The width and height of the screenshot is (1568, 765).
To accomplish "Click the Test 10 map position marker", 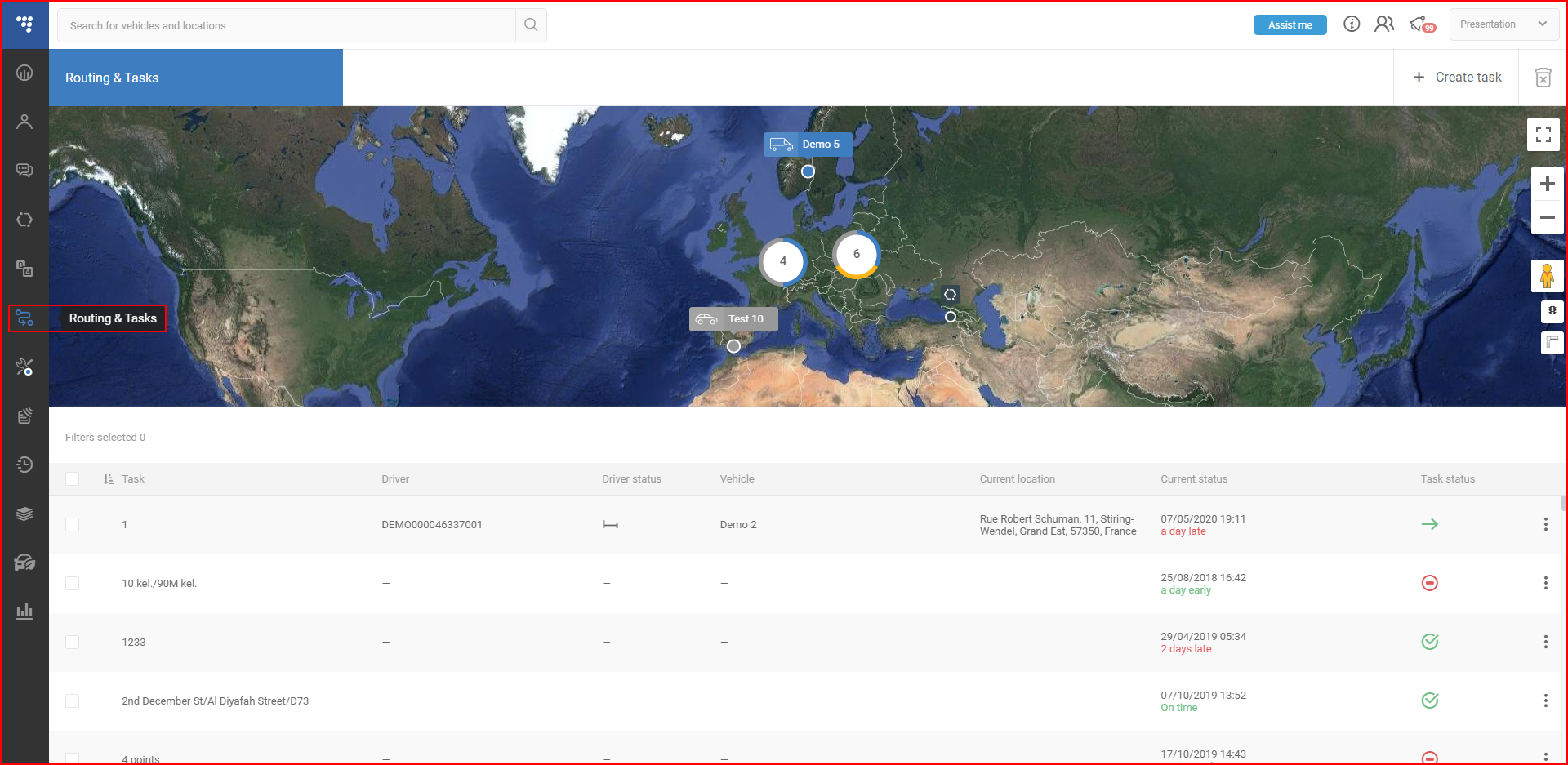I will (733, 346).
